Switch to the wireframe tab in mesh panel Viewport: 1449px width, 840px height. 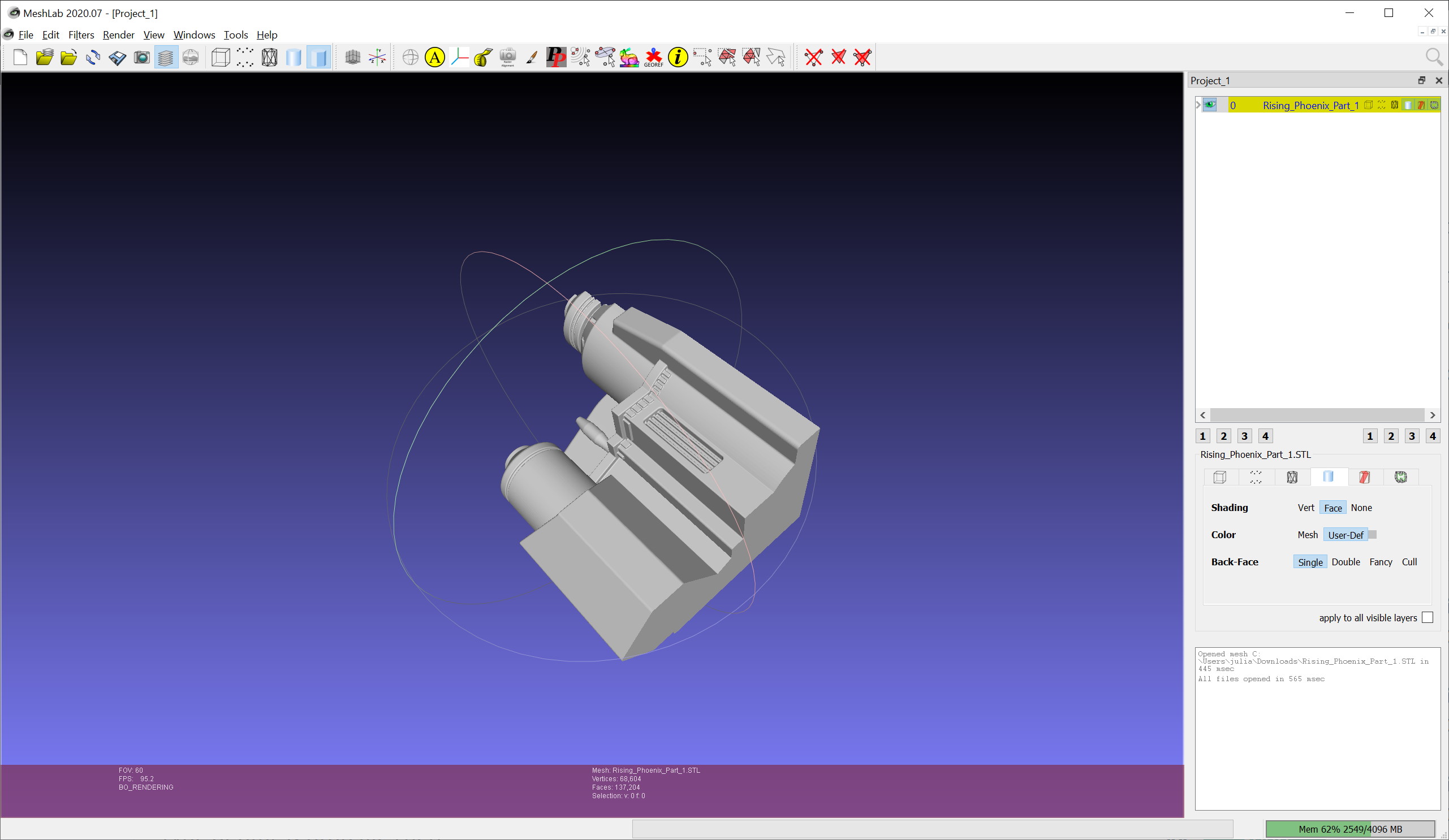pos(1292,477)
